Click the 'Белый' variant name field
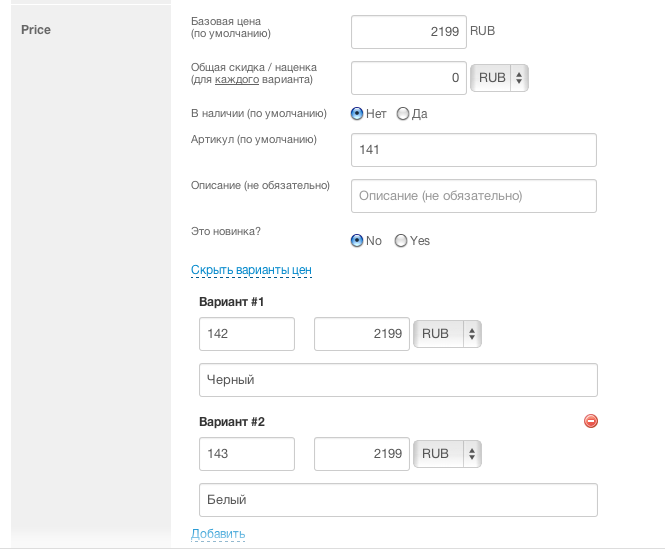The image size is (665, 549). pos(398,500)
